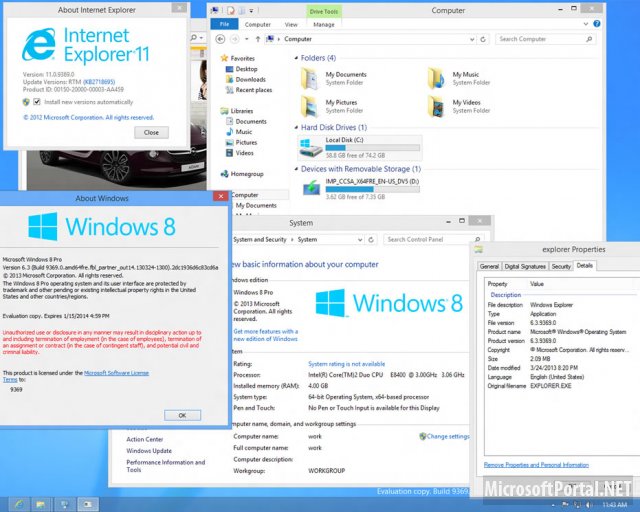640x512 pixels.
Task: Toggle Install new versions automatically checkbox
Action: coord(37,102)
